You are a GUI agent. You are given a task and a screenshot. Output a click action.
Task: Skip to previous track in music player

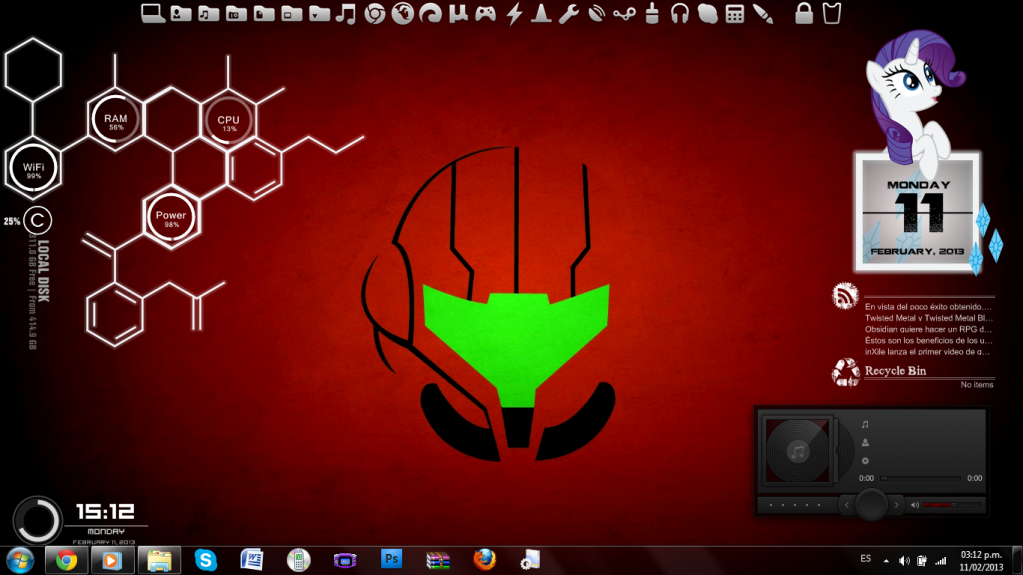847,505
